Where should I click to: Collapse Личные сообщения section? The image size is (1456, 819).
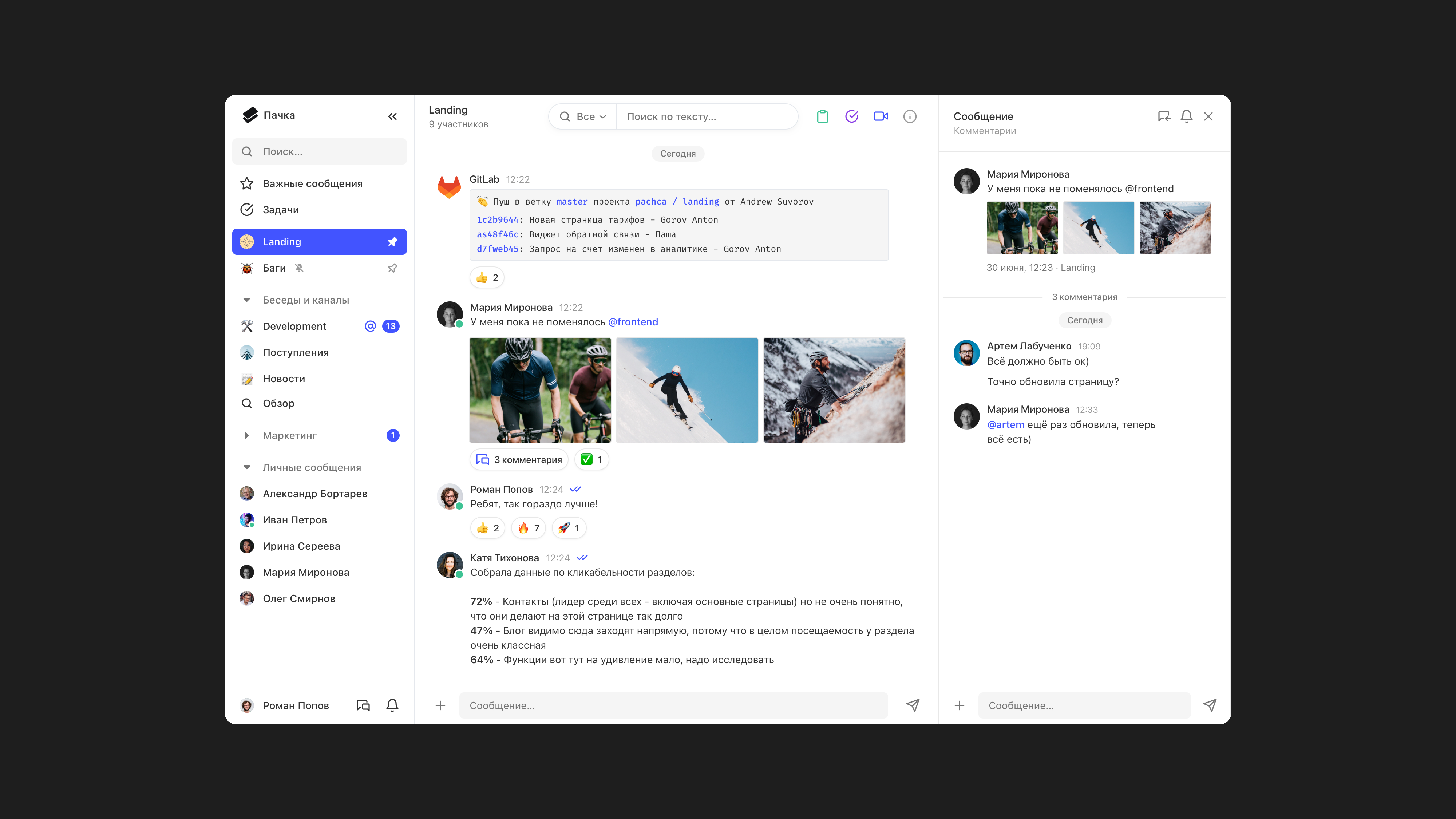pyautogui.click(x=246, y=467)
